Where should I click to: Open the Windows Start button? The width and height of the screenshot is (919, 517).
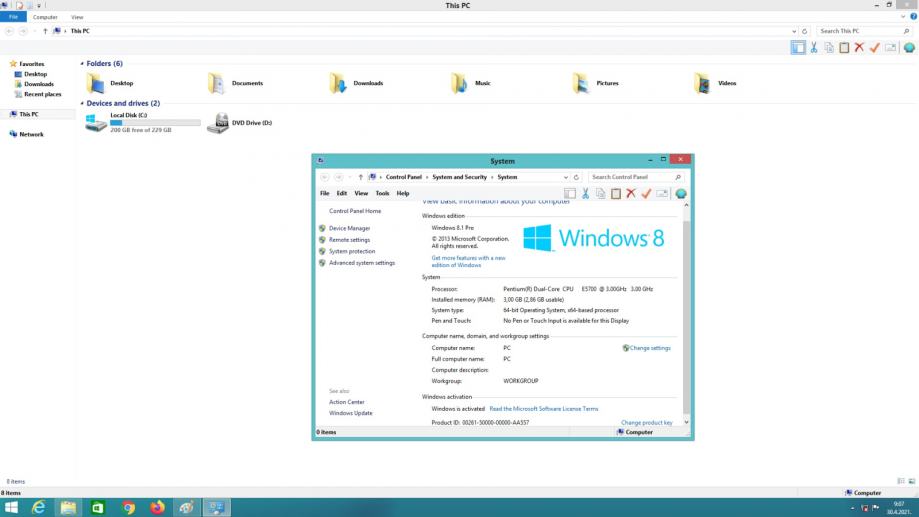(x=11, y=507)
